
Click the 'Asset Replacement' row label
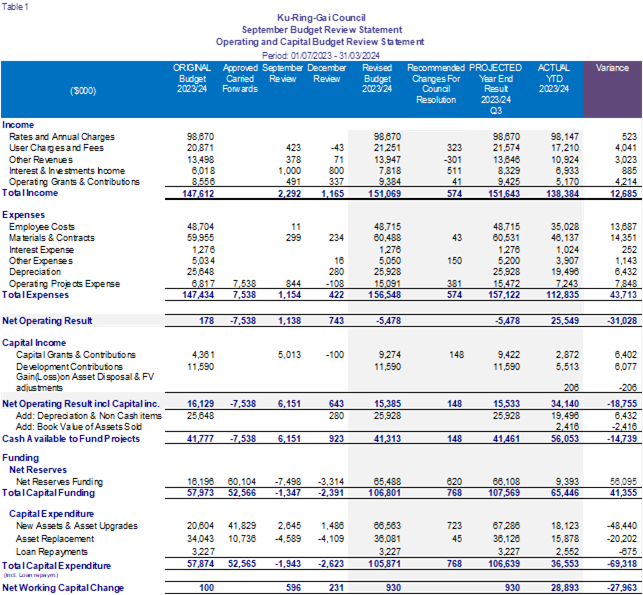point(55,539)
